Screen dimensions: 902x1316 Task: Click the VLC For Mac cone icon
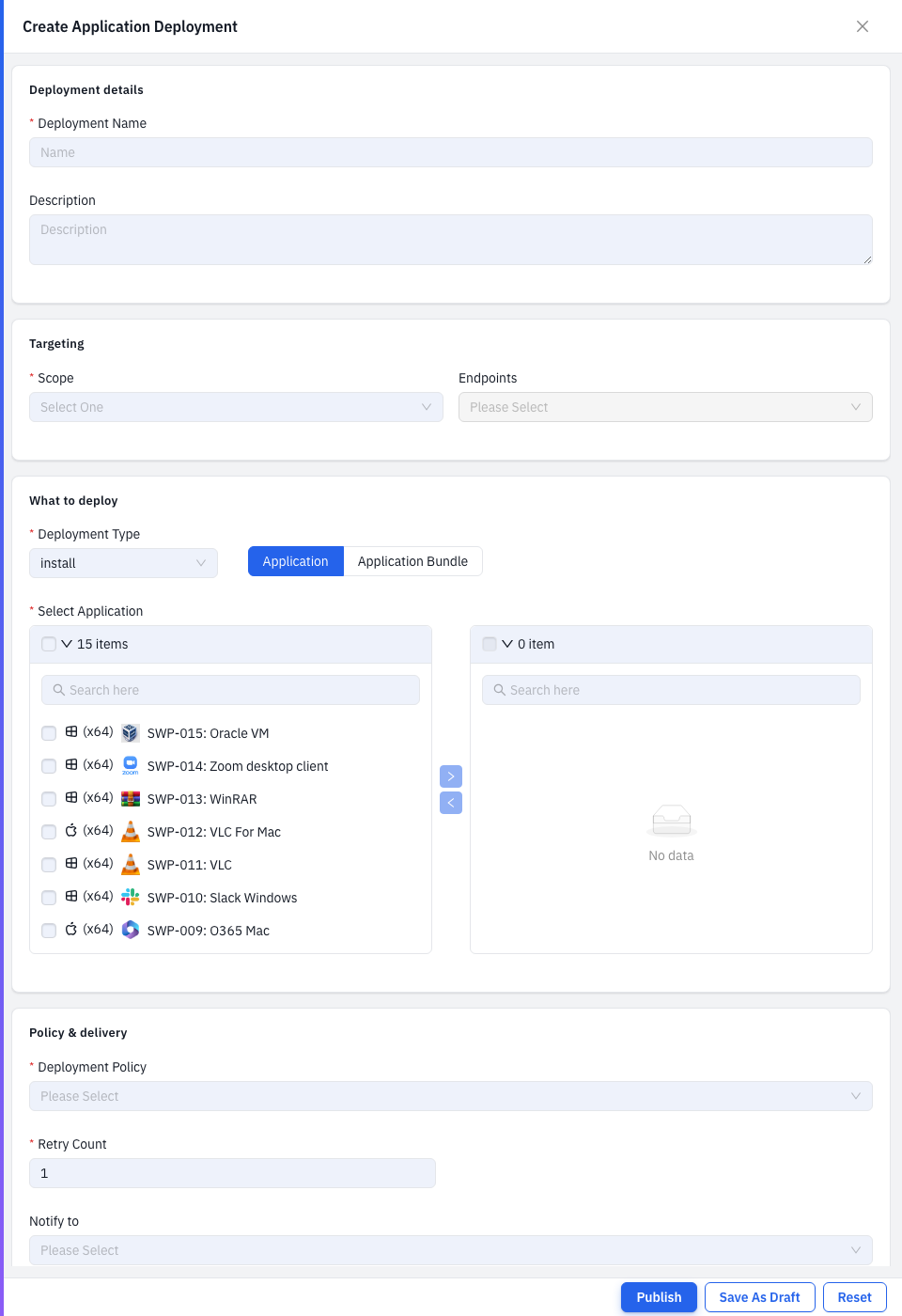point(131,832)
